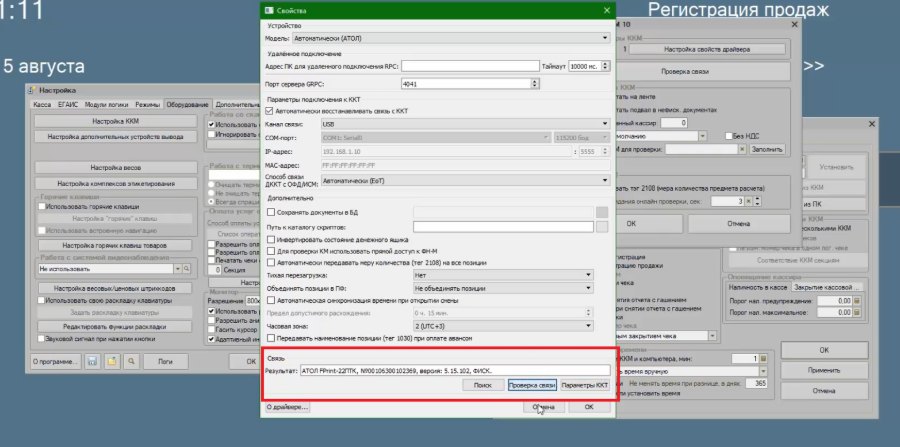This screenshot has width=900, height=447.
Task: Click the magnifier icon left of Логи button
Action: 133,362
